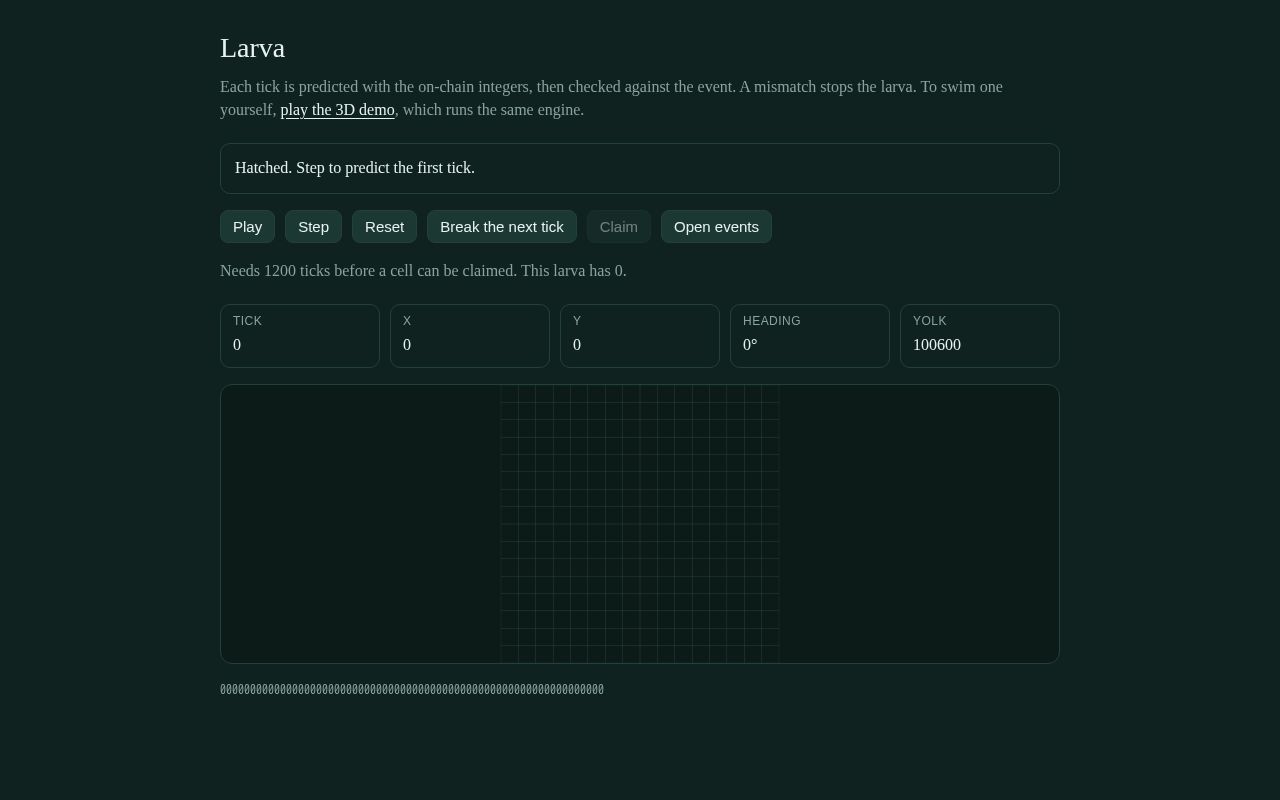Click the Reset button
The height and width of the screenshot is (800, 1280).
(x=384, y=227)
